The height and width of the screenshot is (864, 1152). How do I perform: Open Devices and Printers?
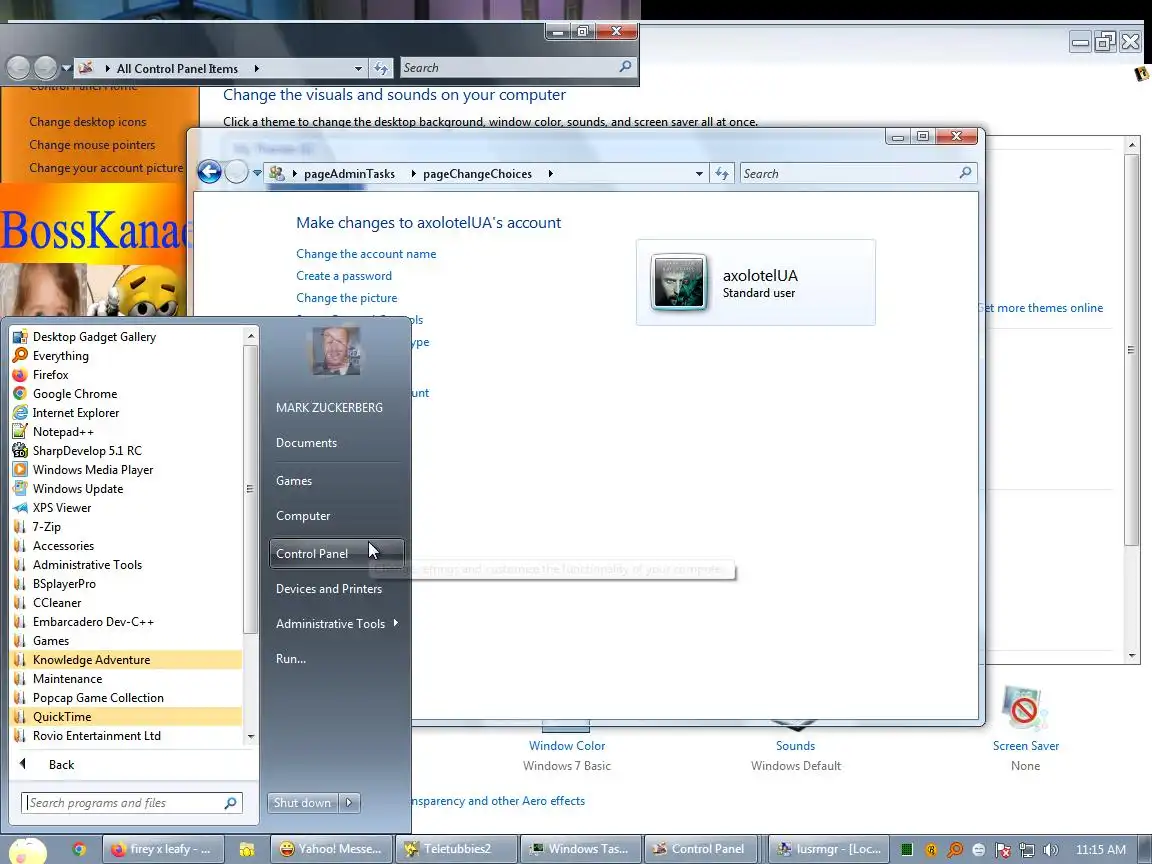click(x=329, y=589)
